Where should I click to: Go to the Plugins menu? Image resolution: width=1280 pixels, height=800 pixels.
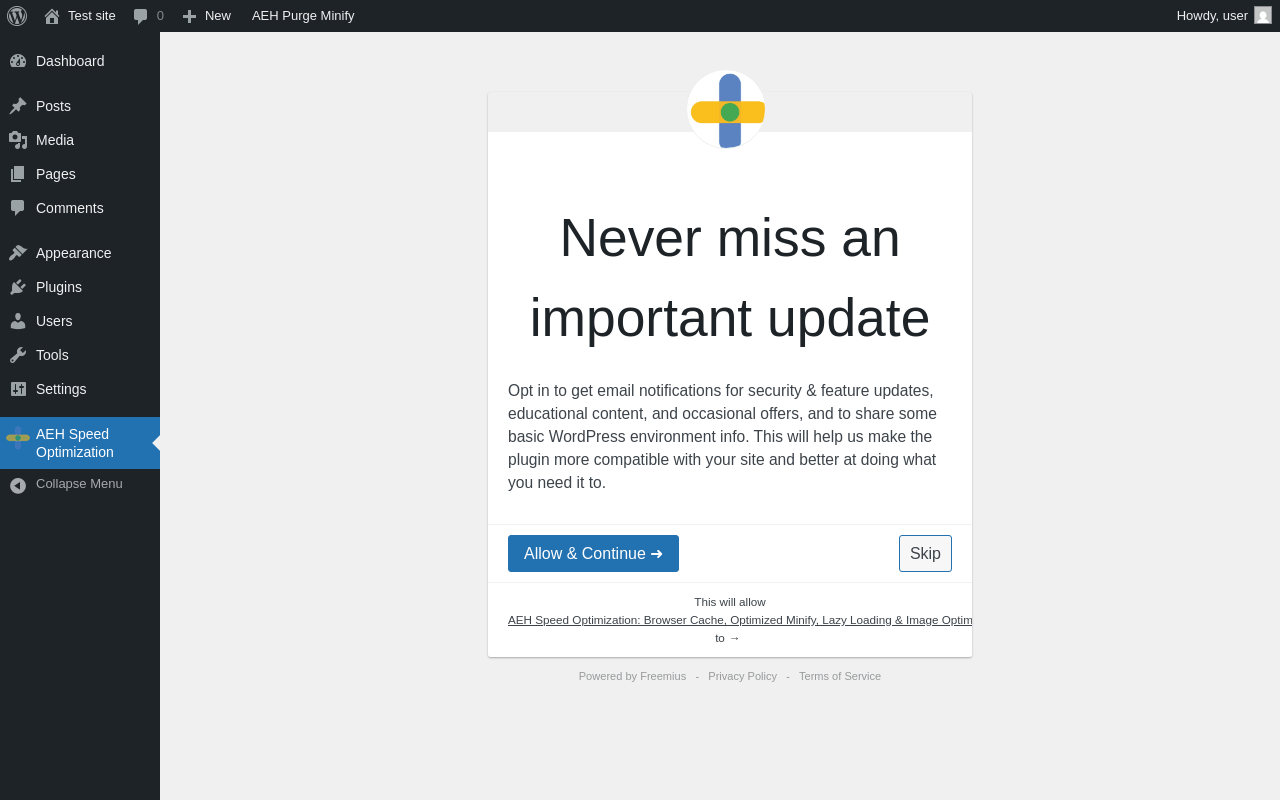tap(80, 287)
